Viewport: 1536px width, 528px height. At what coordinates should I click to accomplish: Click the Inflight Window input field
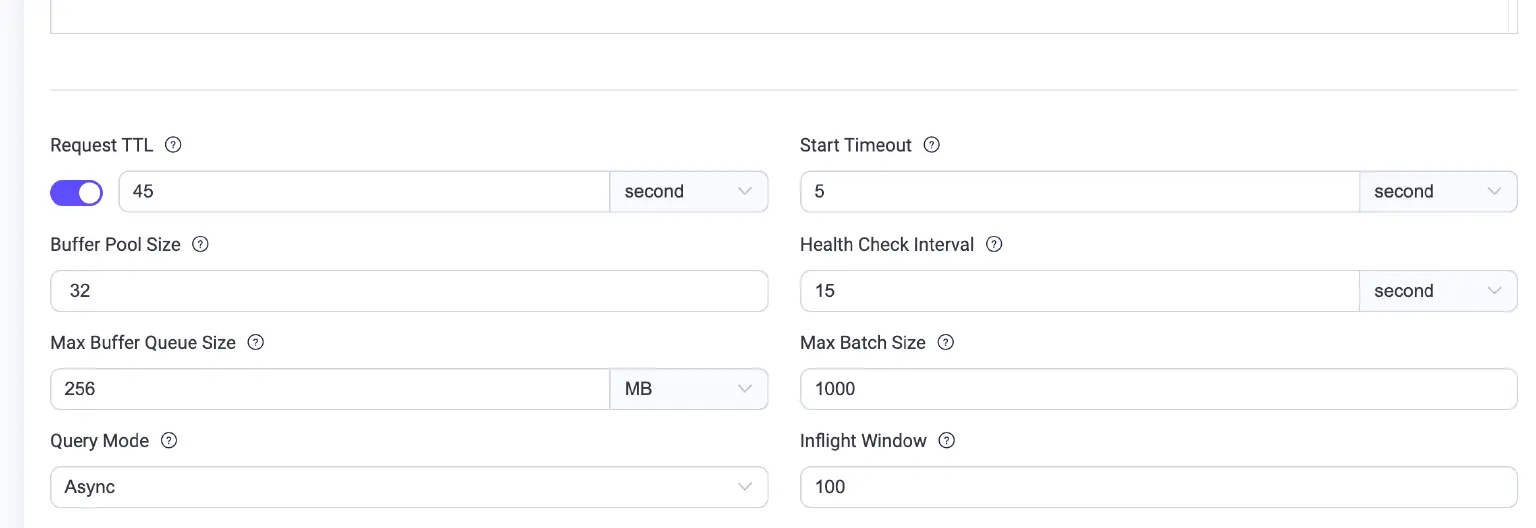click(1158, 487)
